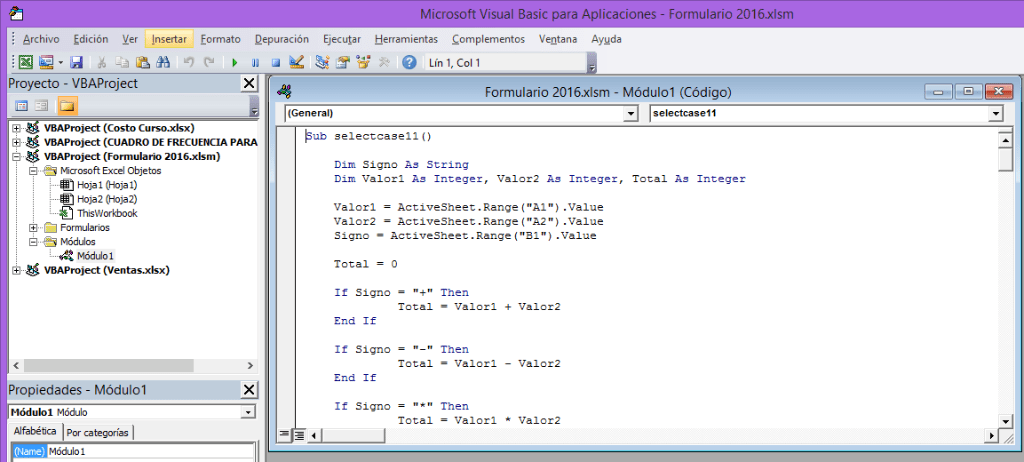Image resolution: width=1024 pixels, height=462 pixels.
Task: Toggle Full Module View icon in code window
Action: click(x=298, y=435)
